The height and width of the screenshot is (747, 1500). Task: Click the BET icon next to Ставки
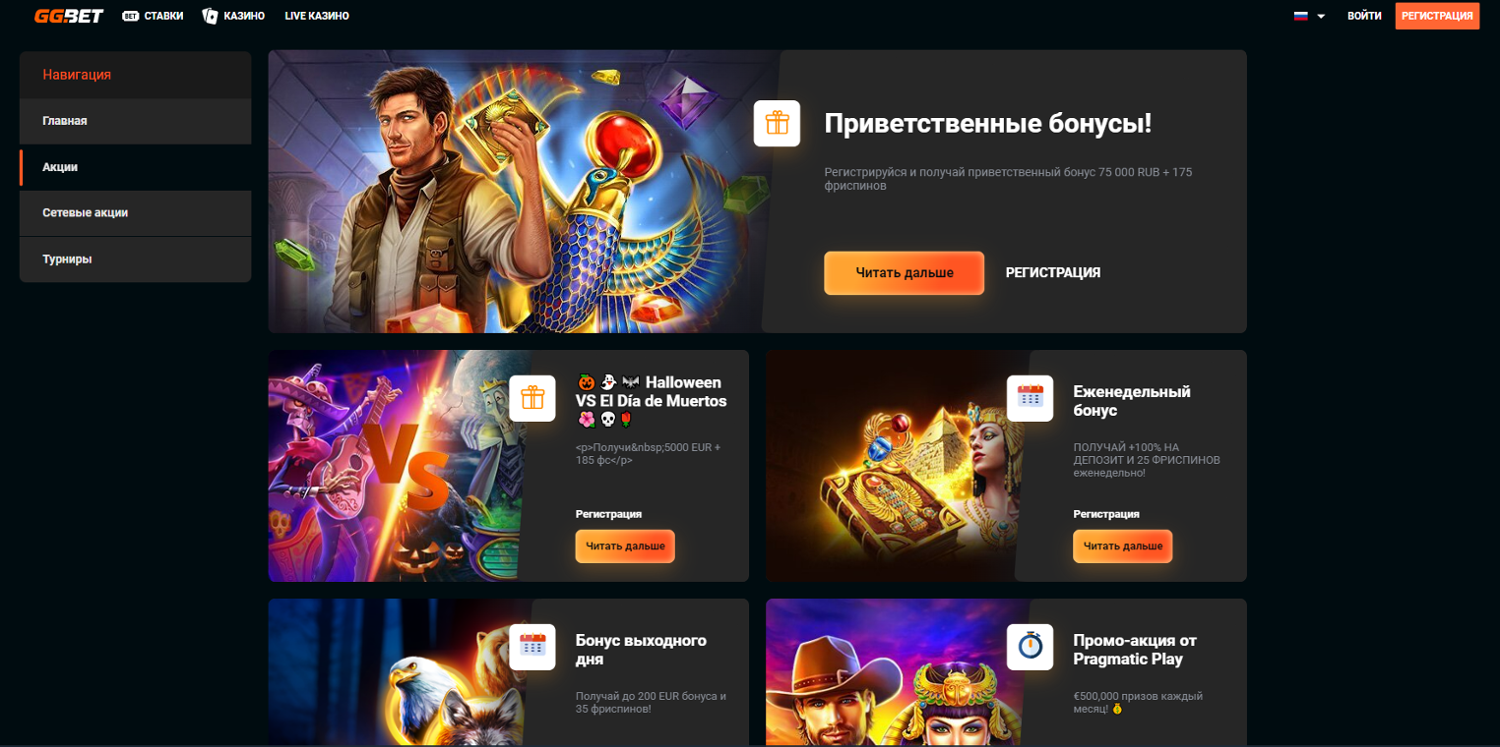130,16
